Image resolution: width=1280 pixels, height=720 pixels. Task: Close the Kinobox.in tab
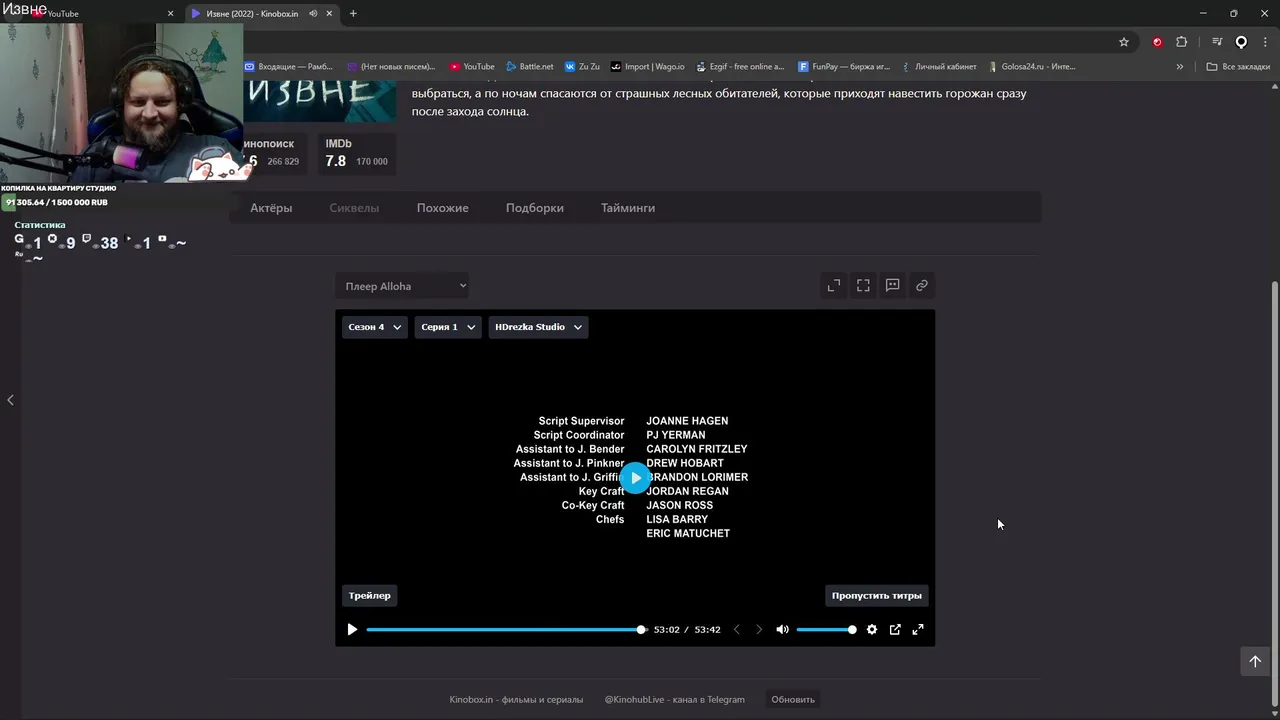click(x=329, y=14)
